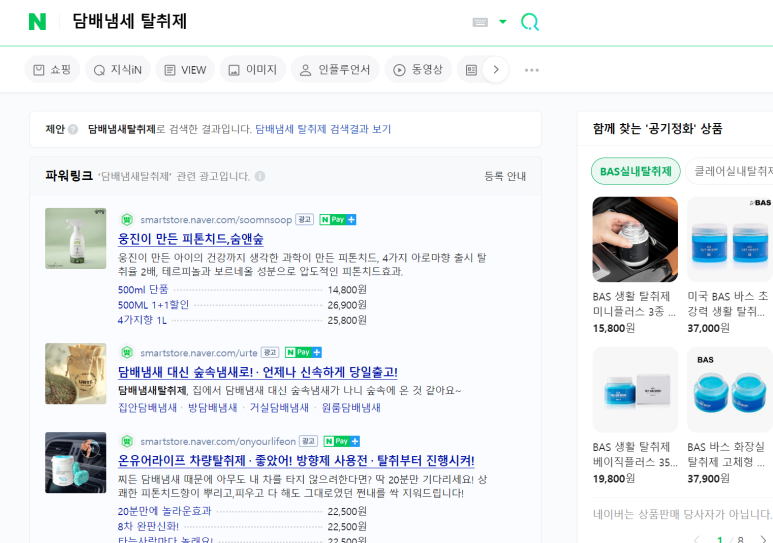Go to previous product page arrow

697,539
